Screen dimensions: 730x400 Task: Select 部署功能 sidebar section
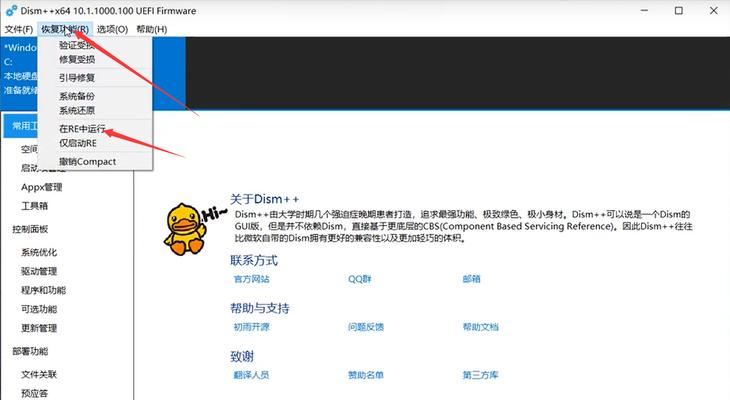click(30, 351)
